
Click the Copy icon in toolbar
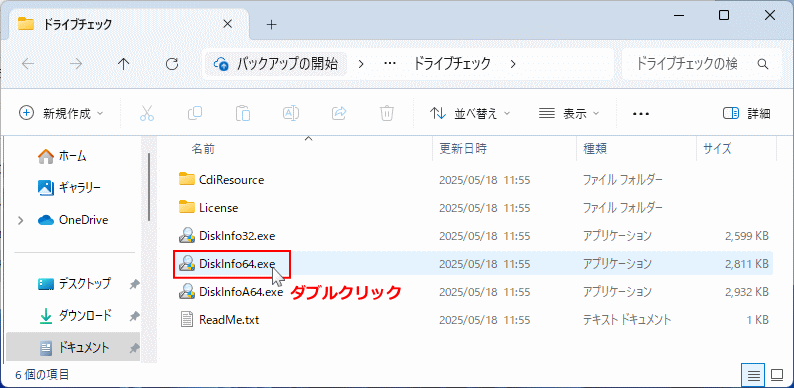point(195,113)
